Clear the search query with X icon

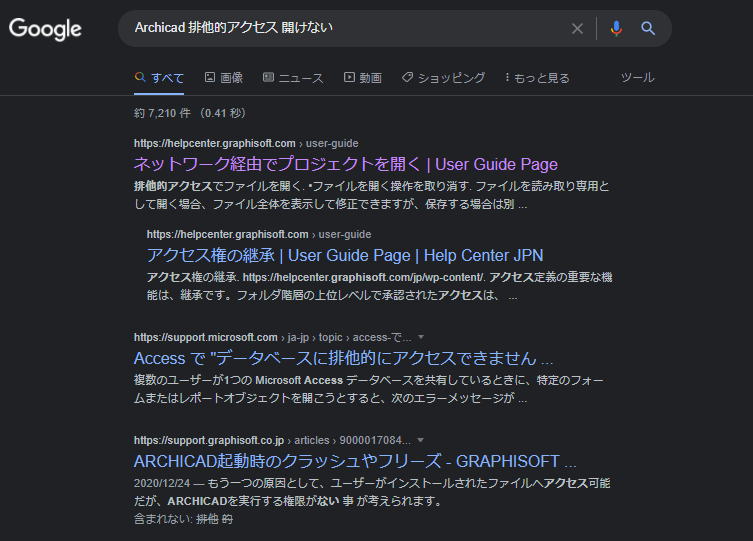pos(577,29)
